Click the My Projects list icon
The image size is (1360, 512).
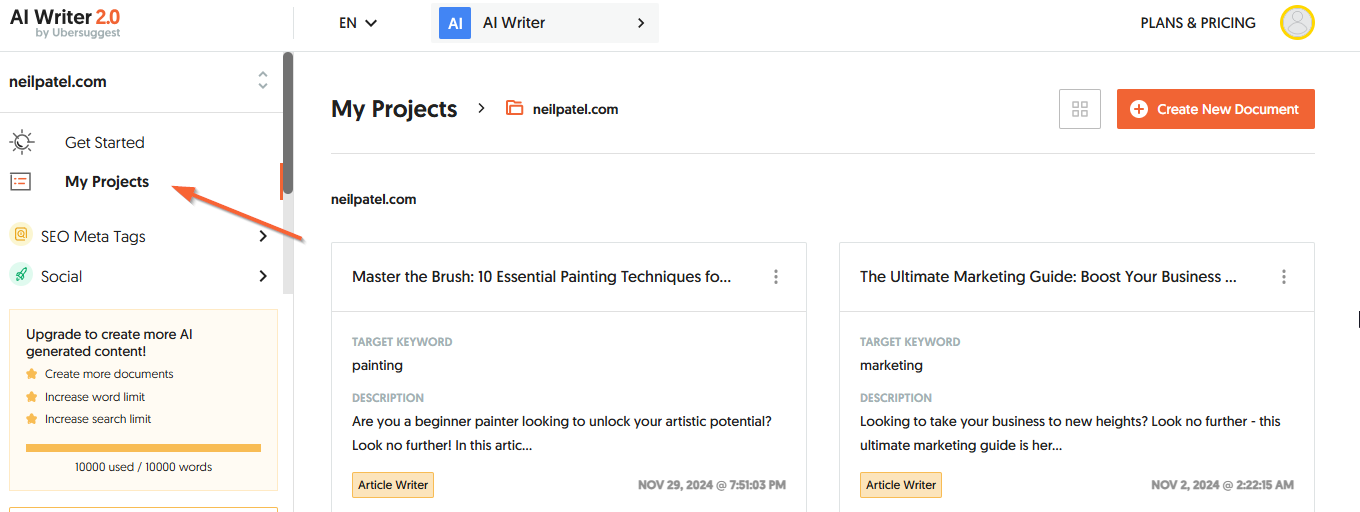pos(21,181)
